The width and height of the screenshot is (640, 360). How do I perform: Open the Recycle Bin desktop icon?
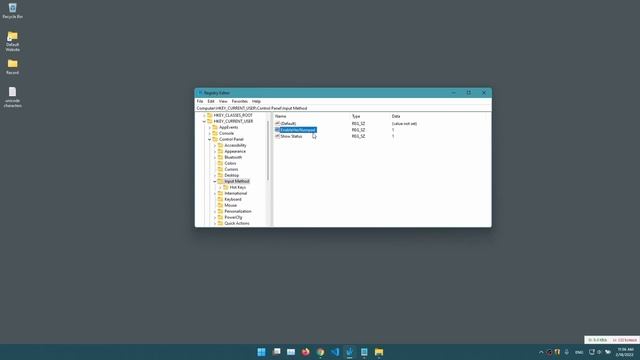[12, 11]
